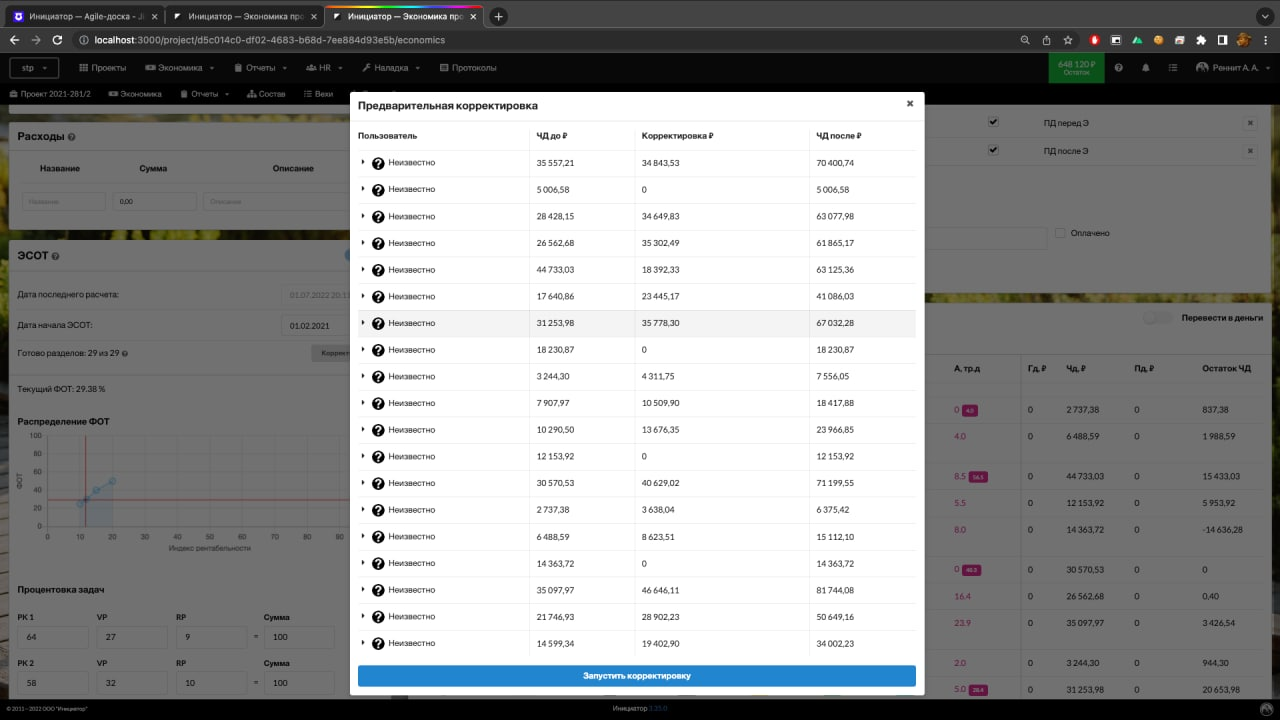Viewport: 1280px width, 720px height.
Task: Click the browser address bar URL
Action: 269,40
